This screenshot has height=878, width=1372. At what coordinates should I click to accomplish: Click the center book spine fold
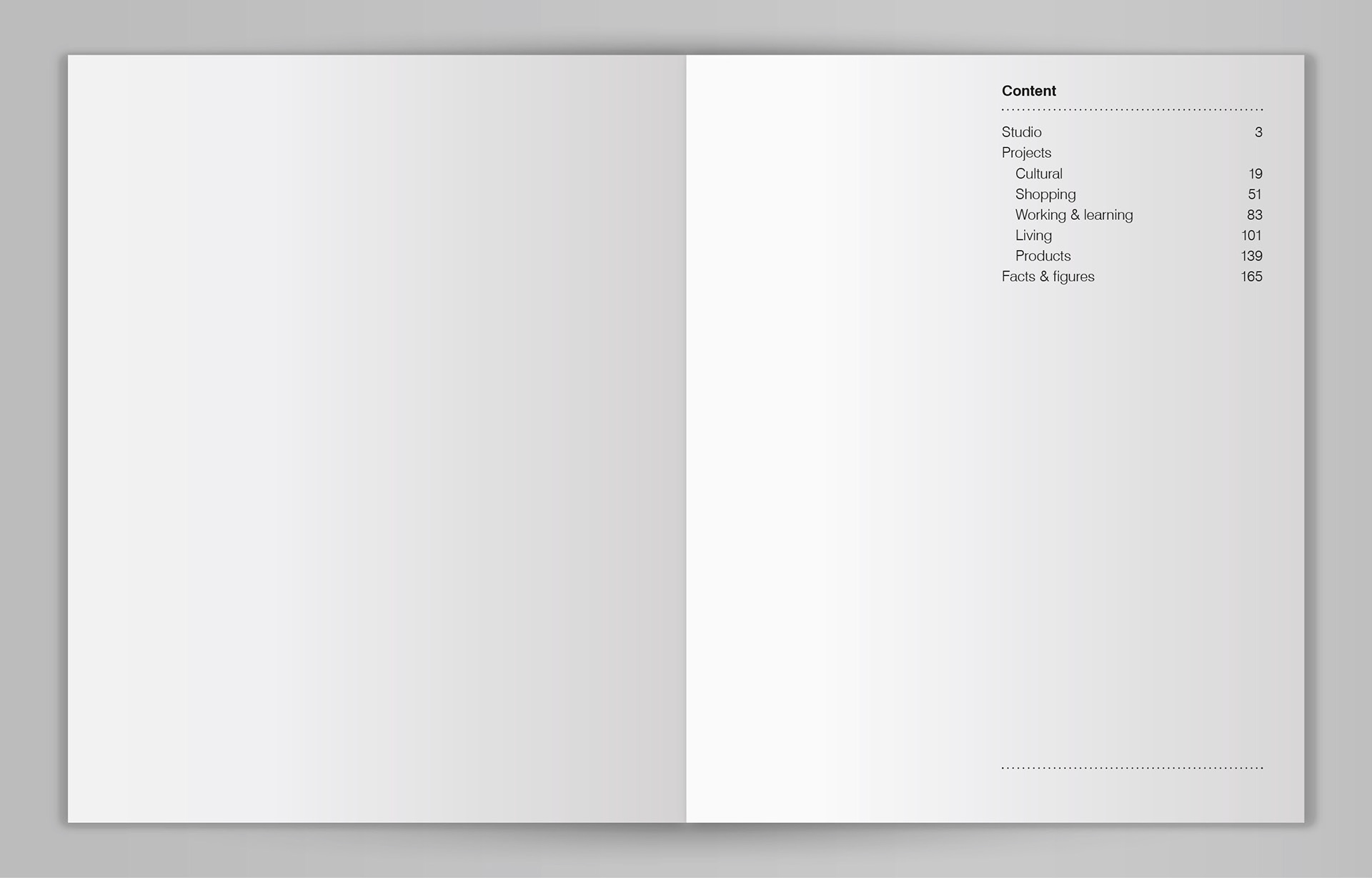pyautogui.click(x=686, y=439)
